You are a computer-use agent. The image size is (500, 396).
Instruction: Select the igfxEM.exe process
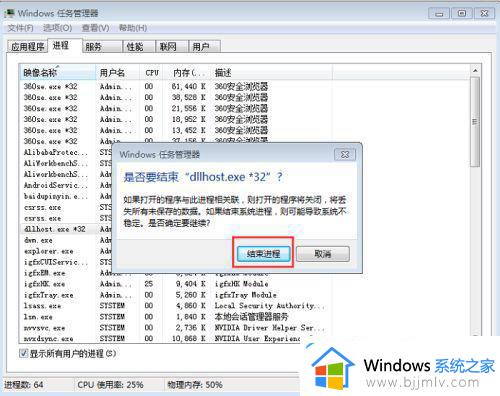click(44, 273)
